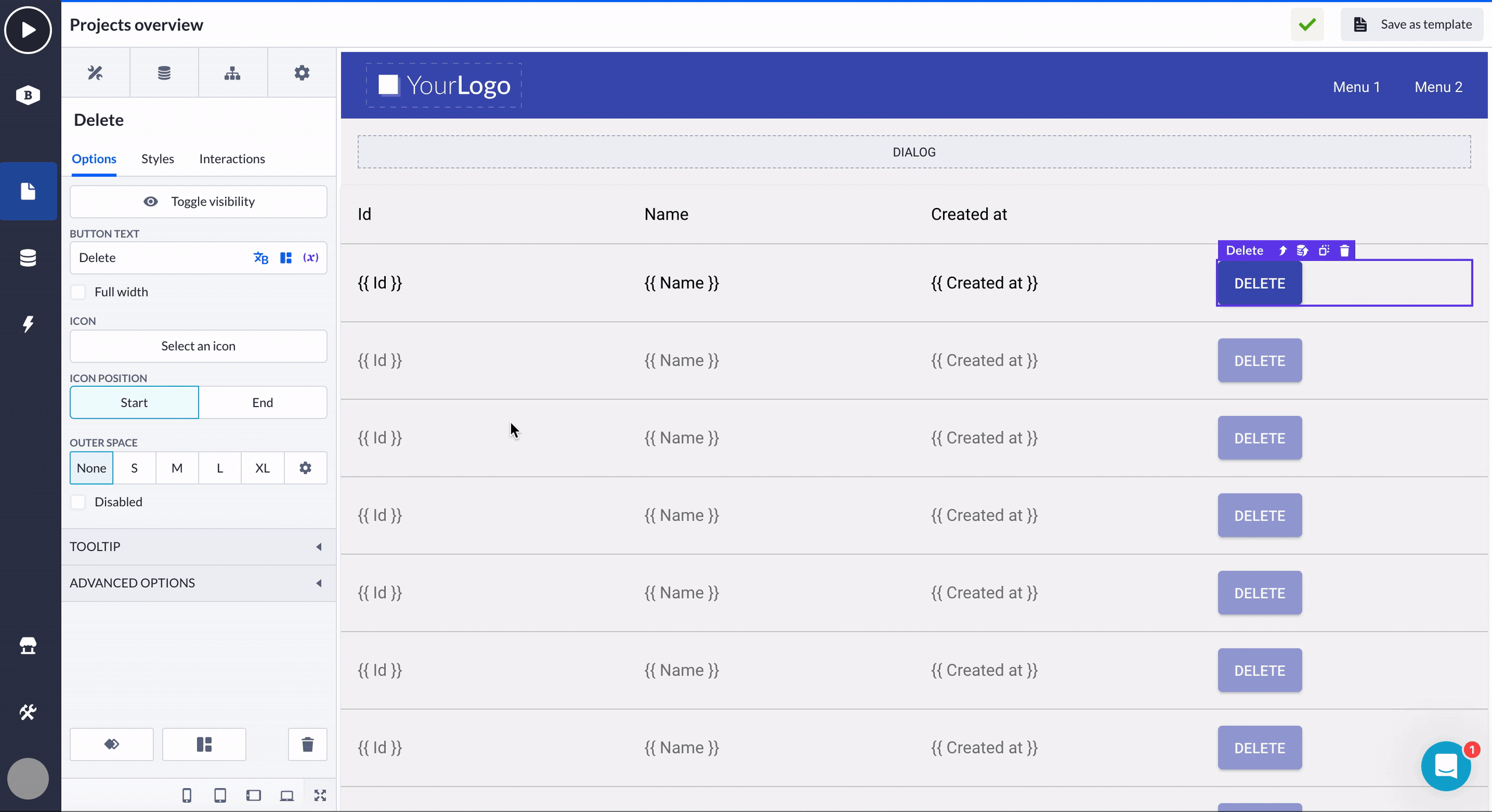Open custom outer space gear settings

(x=305, y=468)
